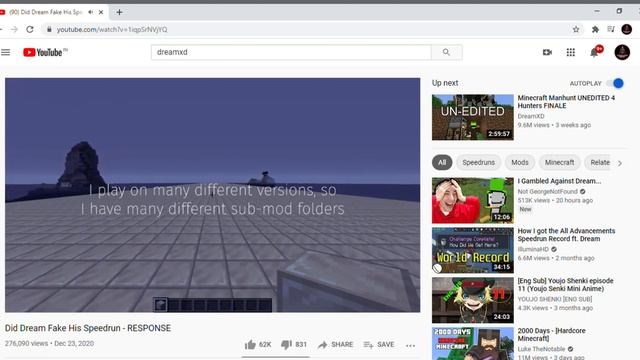Open How I got the All Advancements title
Viewport: 640px width, 360px height.
tap(566, 235)
